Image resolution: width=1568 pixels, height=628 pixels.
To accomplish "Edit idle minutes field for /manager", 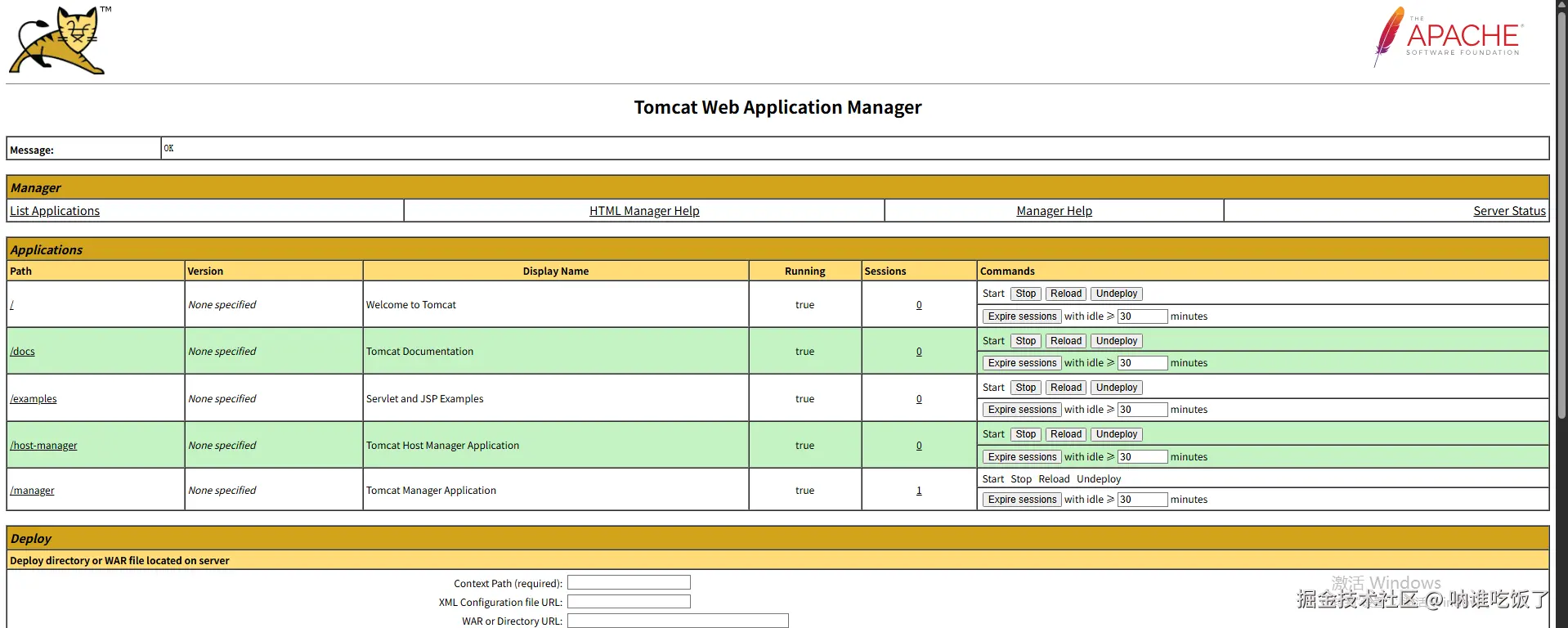I will coord(1142,500).
